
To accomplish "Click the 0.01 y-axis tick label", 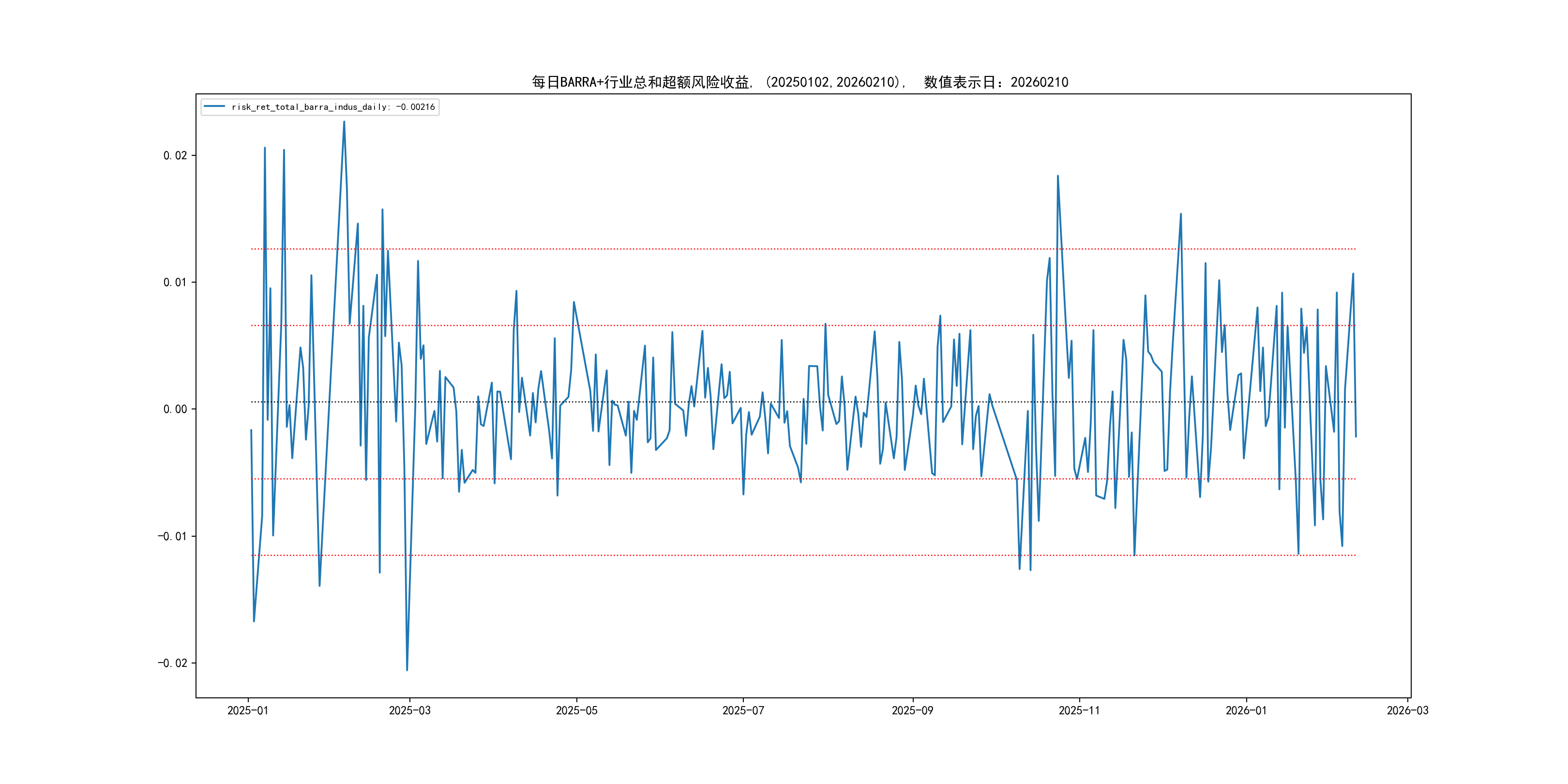I will (x=175, y=283).
